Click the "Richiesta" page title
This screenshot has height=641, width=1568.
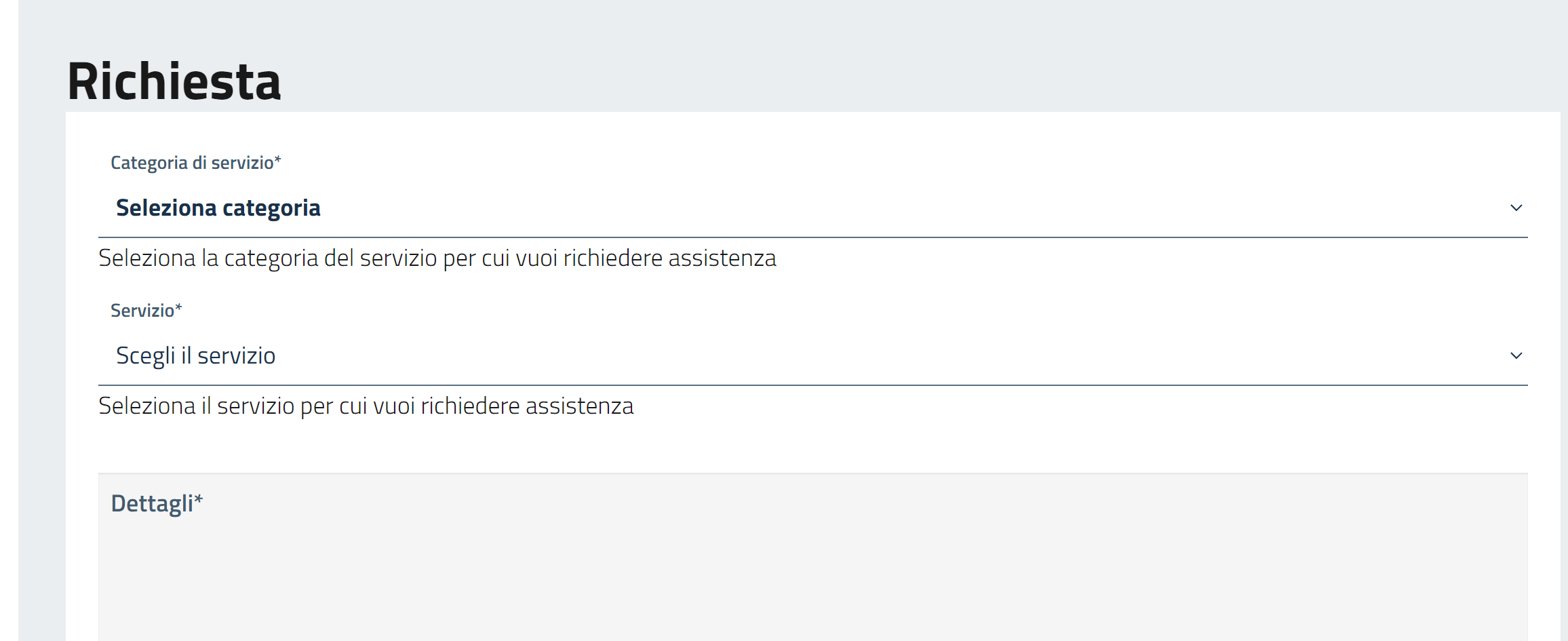tap(174, 81)
